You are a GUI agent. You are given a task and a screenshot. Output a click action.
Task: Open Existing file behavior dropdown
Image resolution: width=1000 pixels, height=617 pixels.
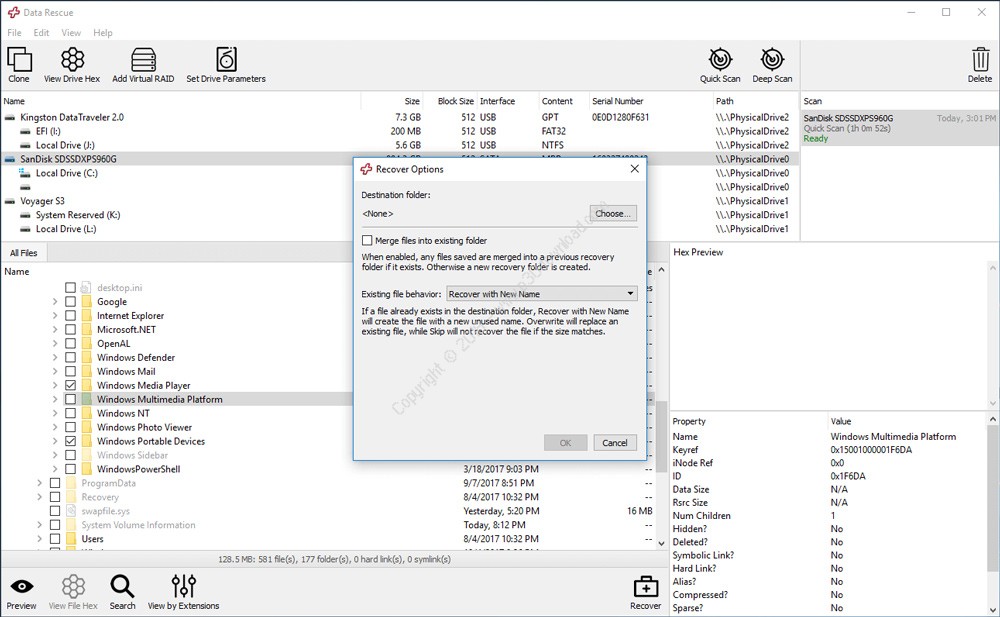tap(541, 294)
